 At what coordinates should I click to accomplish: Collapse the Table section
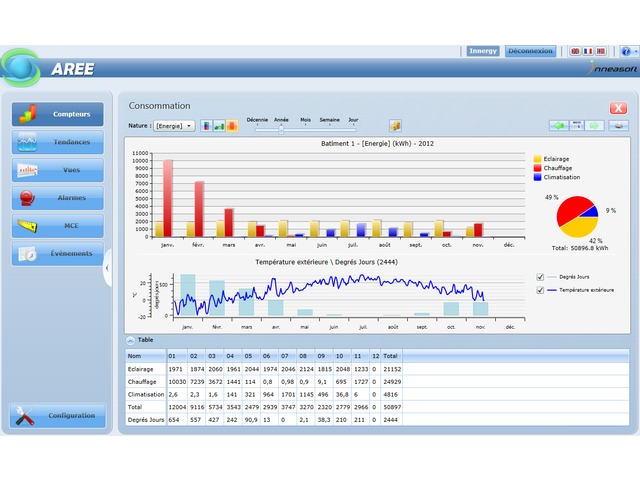click(x=130, y=340)
